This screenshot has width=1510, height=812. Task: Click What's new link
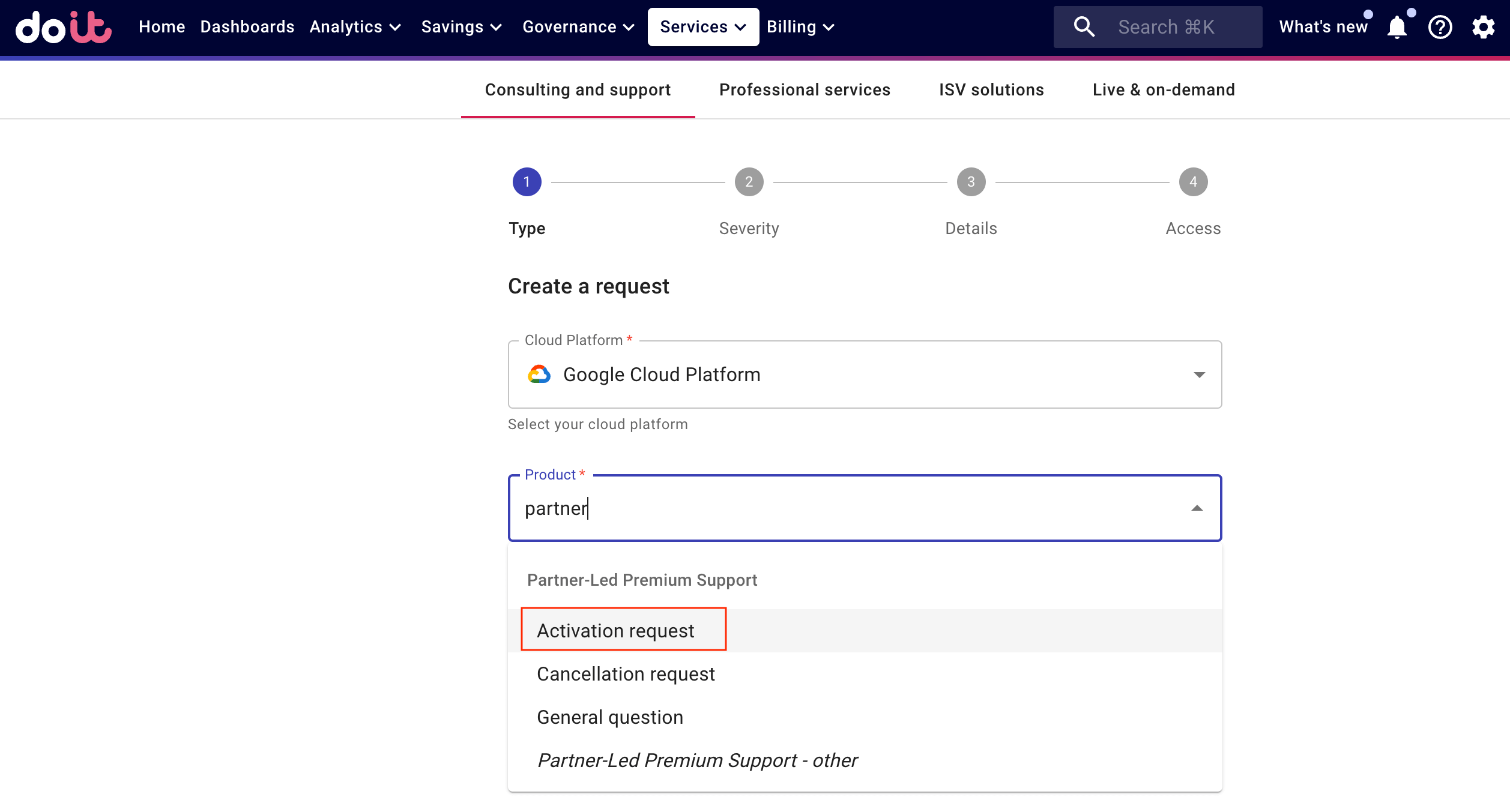(x=1322, y=27)
